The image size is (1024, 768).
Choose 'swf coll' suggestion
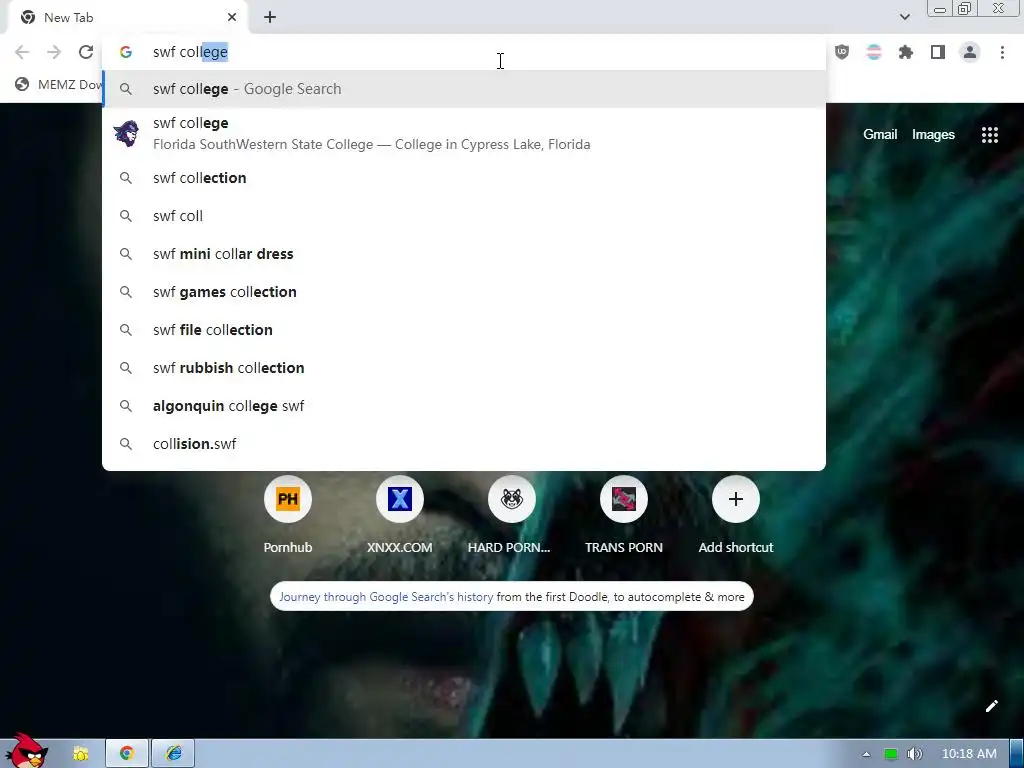coord(464,216)
